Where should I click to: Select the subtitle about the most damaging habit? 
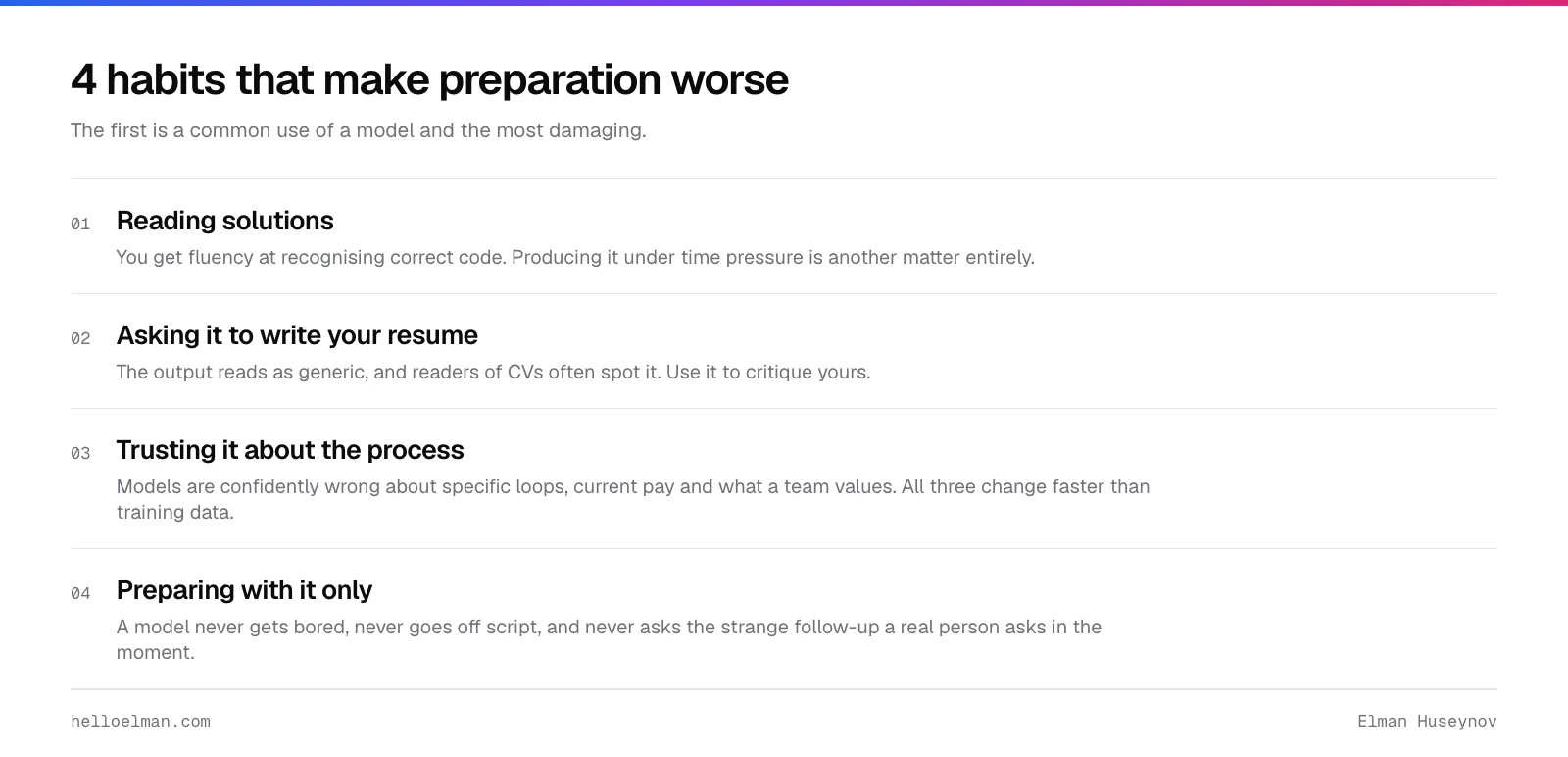359,130
